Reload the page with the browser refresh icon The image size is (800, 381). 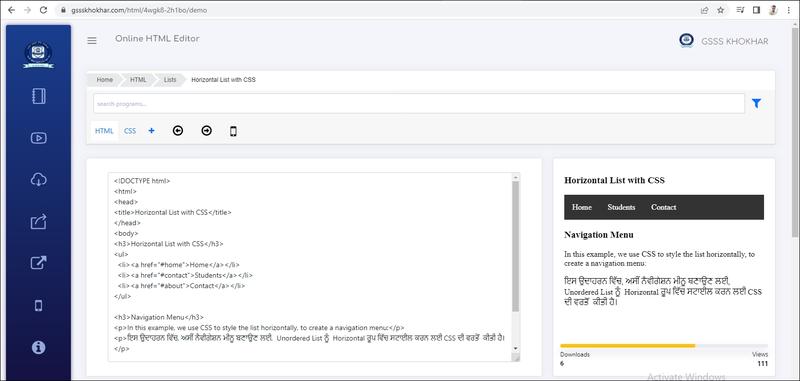44,10
